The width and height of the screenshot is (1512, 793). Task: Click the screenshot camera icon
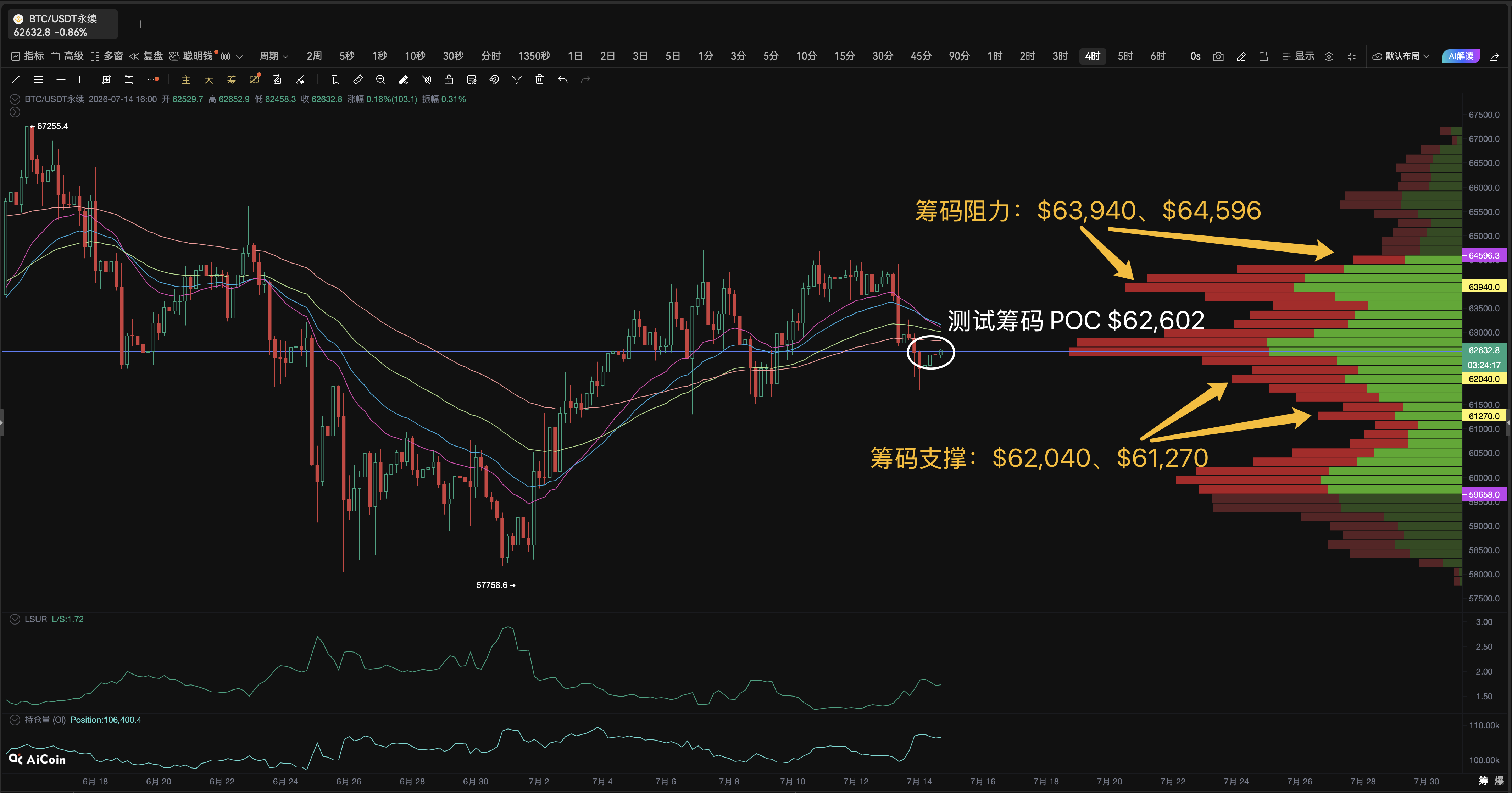[1218, 56]
